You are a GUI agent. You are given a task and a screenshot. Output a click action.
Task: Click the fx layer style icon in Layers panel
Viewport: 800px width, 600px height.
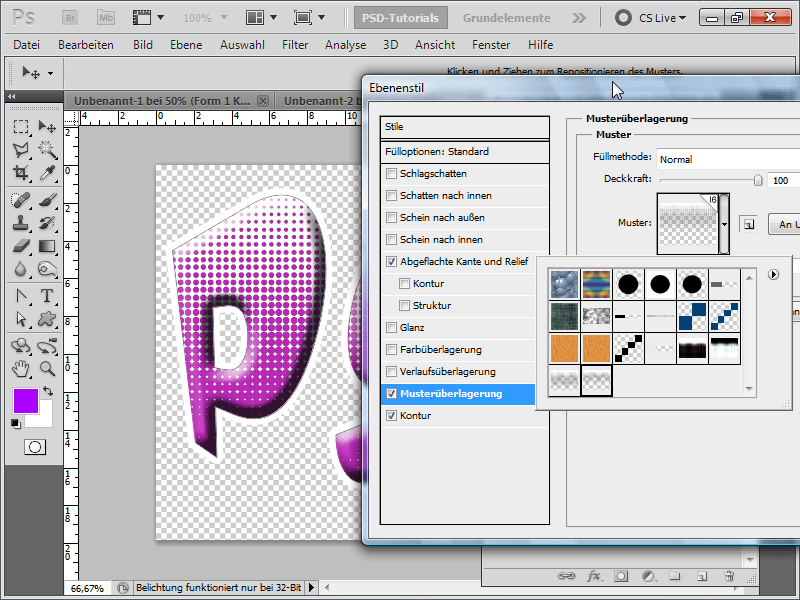(593, 576)
